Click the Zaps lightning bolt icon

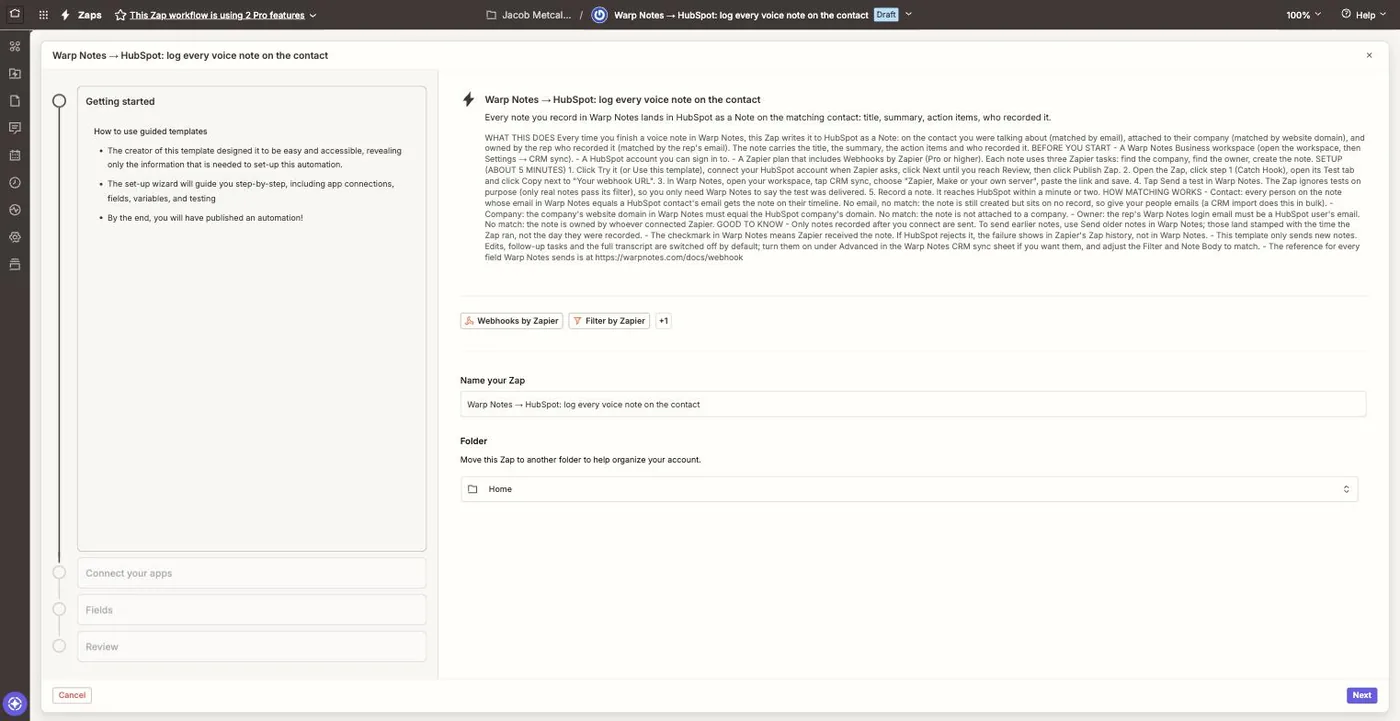point(65,15)
